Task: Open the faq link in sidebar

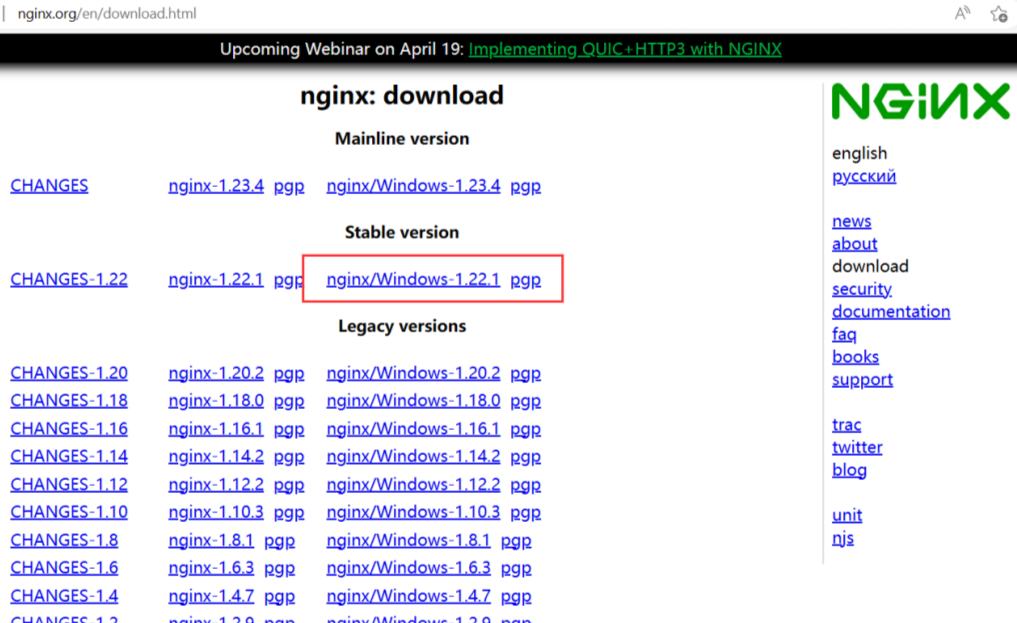Action: (844, 335)
